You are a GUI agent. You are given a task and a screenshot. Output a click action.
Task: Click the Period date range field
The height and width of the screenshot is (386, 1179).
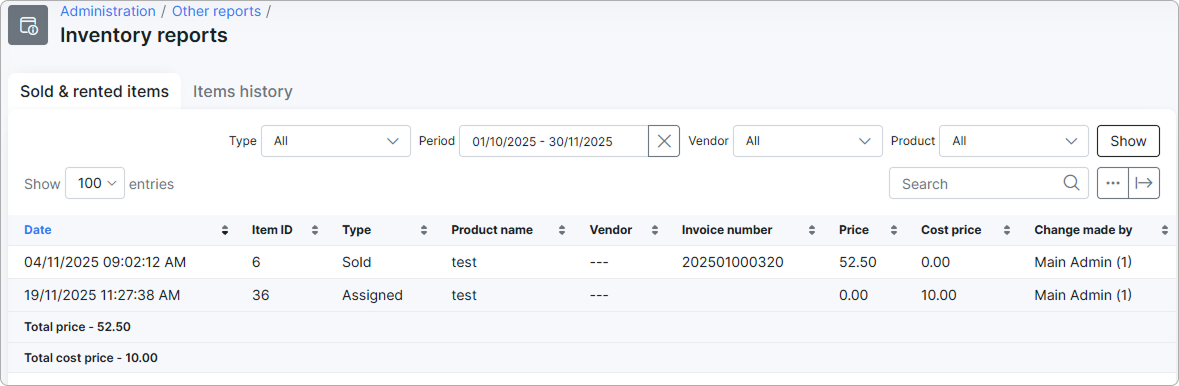[x=553, y=141]
